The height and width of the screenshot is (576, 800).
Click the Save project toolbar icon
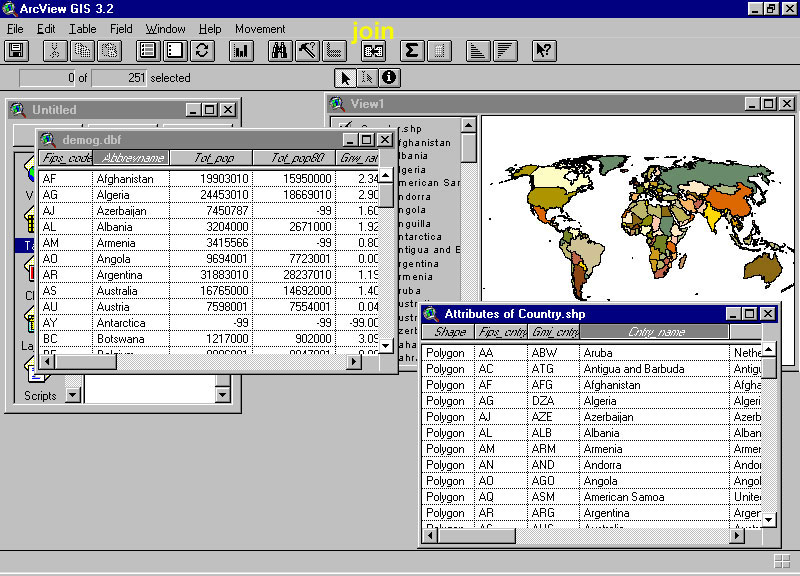point(16,50)
